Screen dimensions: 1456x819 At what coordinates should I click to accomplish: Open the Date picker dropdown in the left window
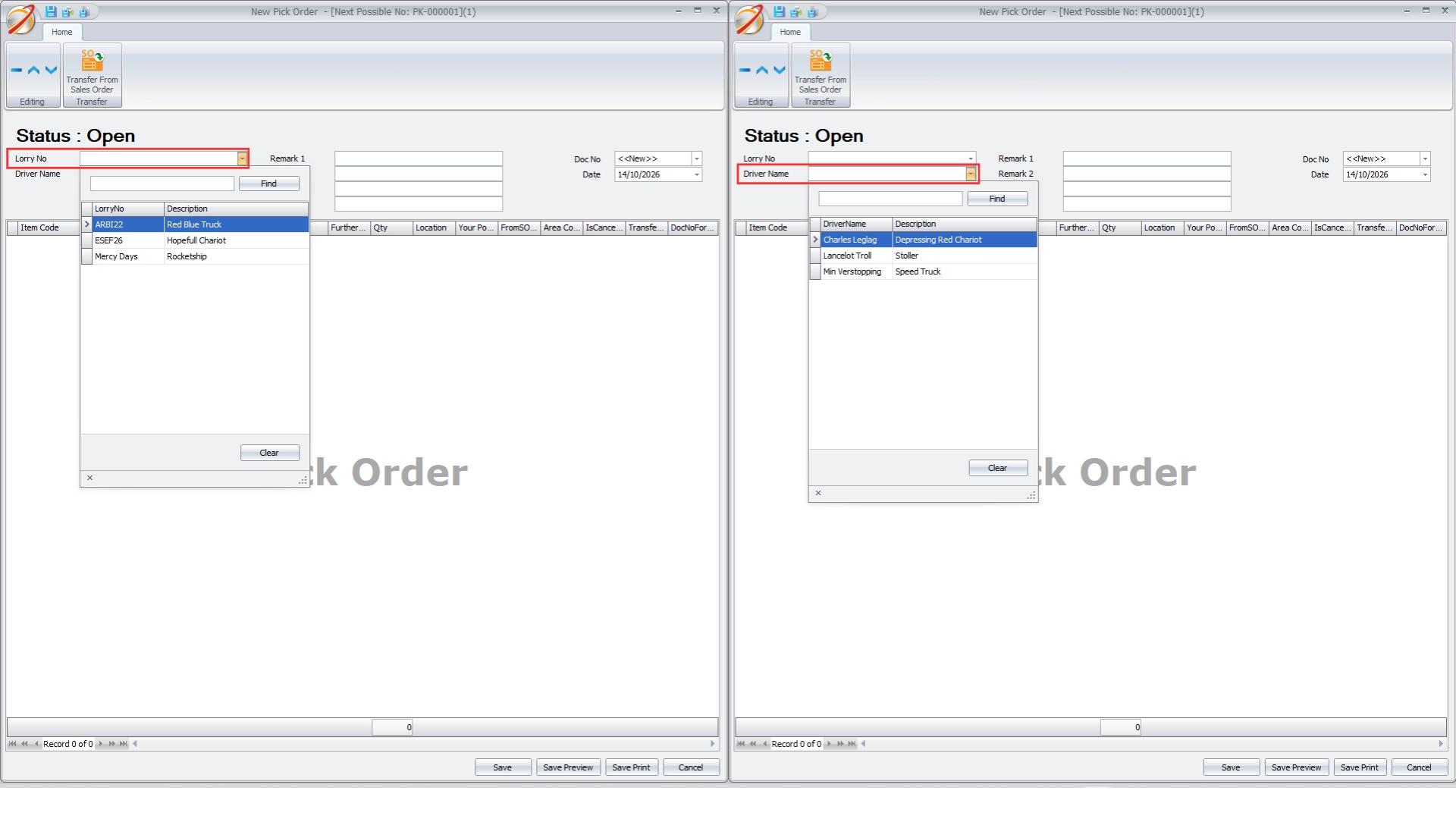[697, 174]
